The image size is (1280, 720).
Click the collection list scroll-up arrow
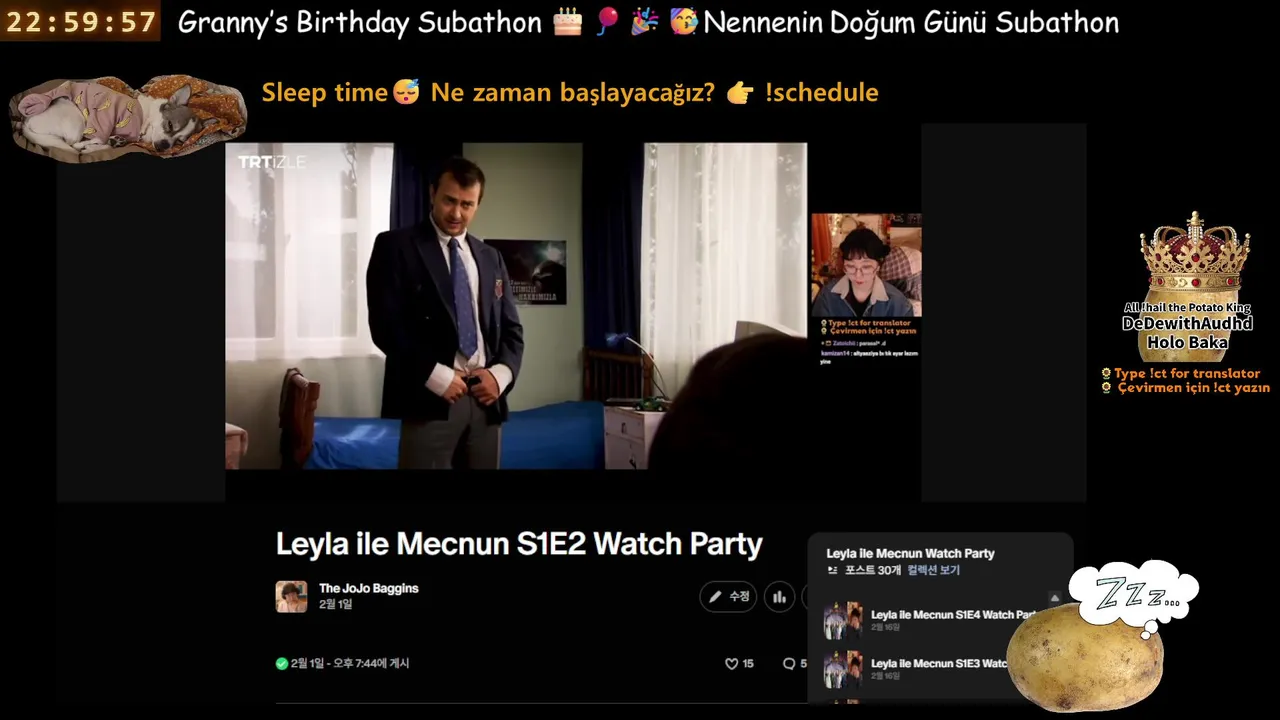(x=1054, y=597)
